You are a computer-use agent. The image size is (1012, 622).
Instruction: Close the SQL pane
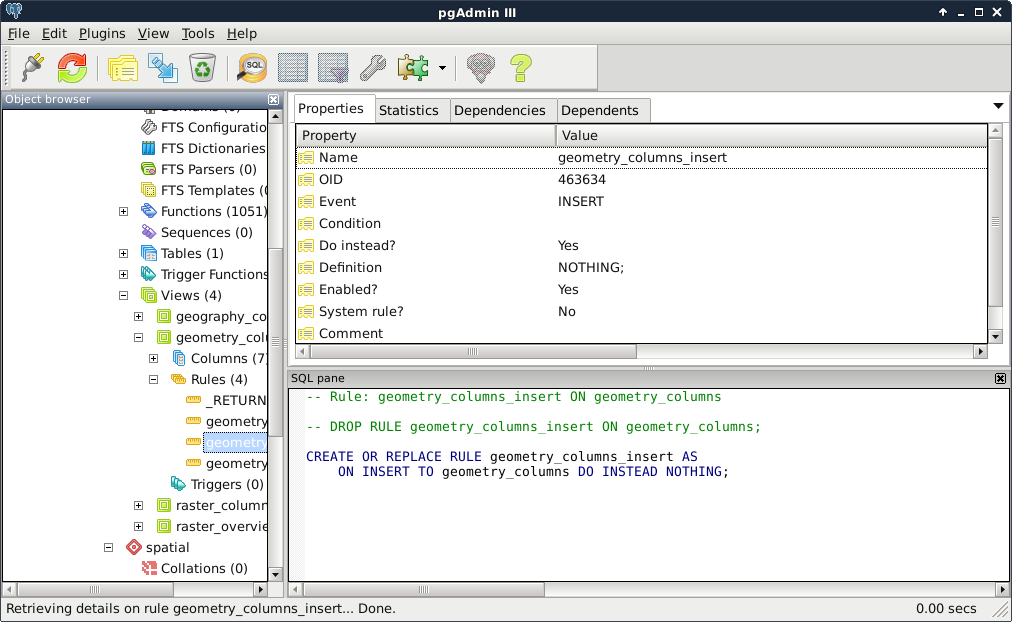click(x=1000, y=378)
